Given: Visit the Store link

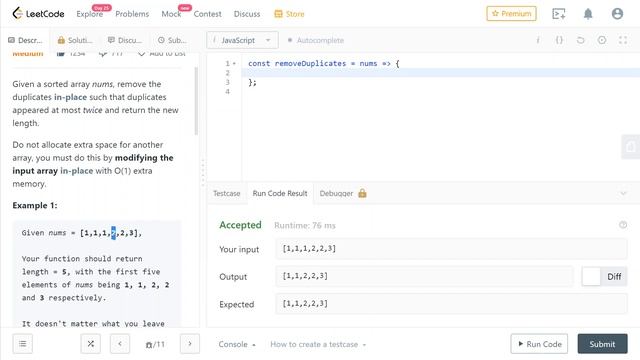Looking at the screenshot, I should coord(289,14).
